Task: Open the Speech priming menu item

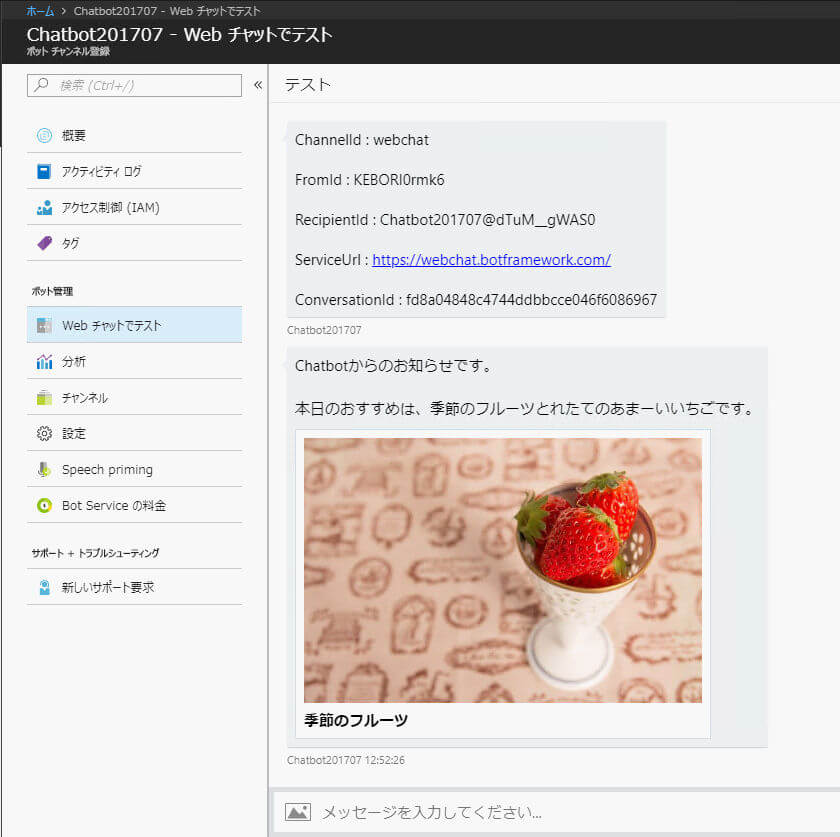Action: (x=134, y=469)
